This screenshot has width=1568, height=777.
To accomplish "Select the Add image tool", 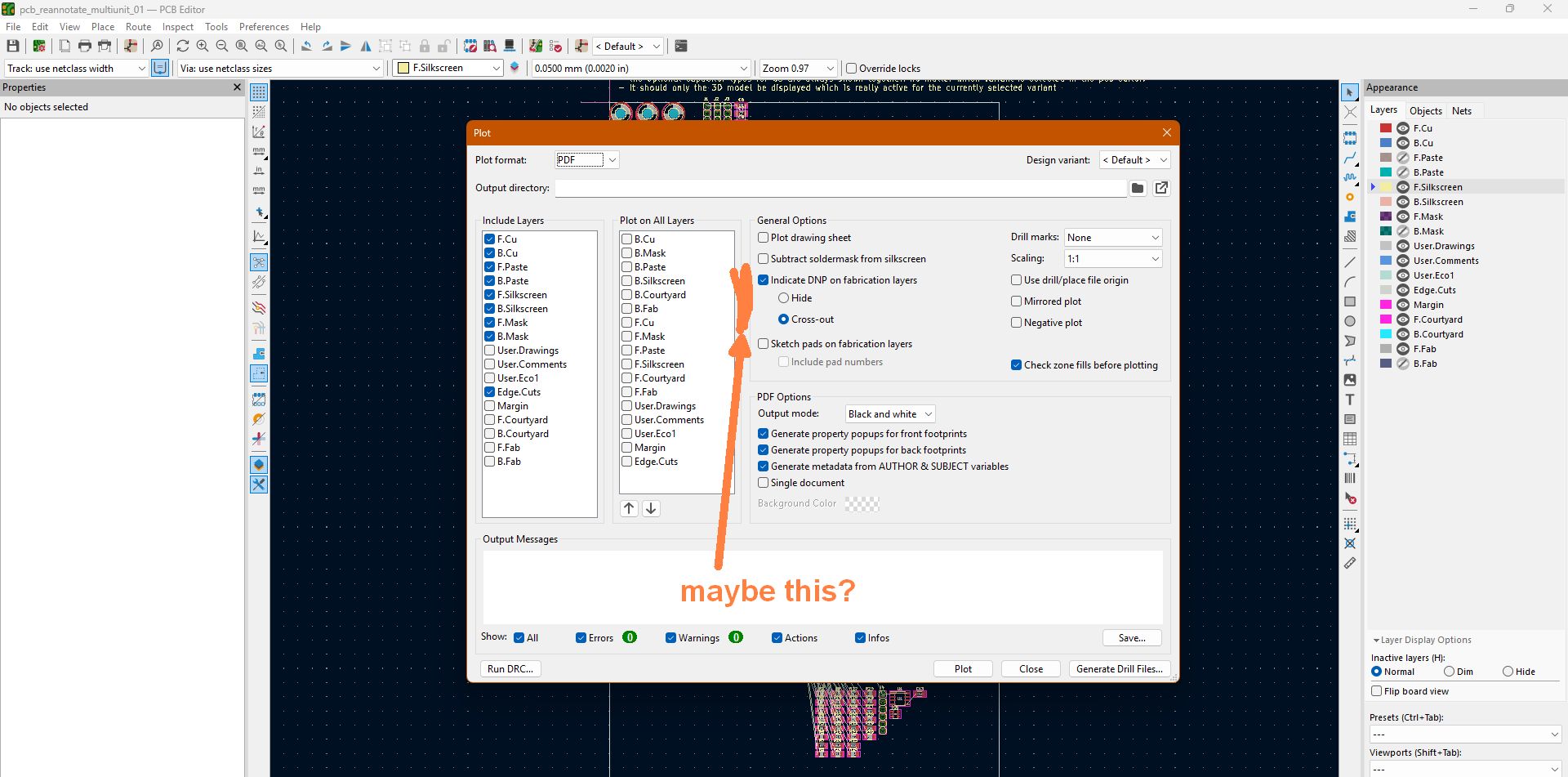I will point(1350,380).
